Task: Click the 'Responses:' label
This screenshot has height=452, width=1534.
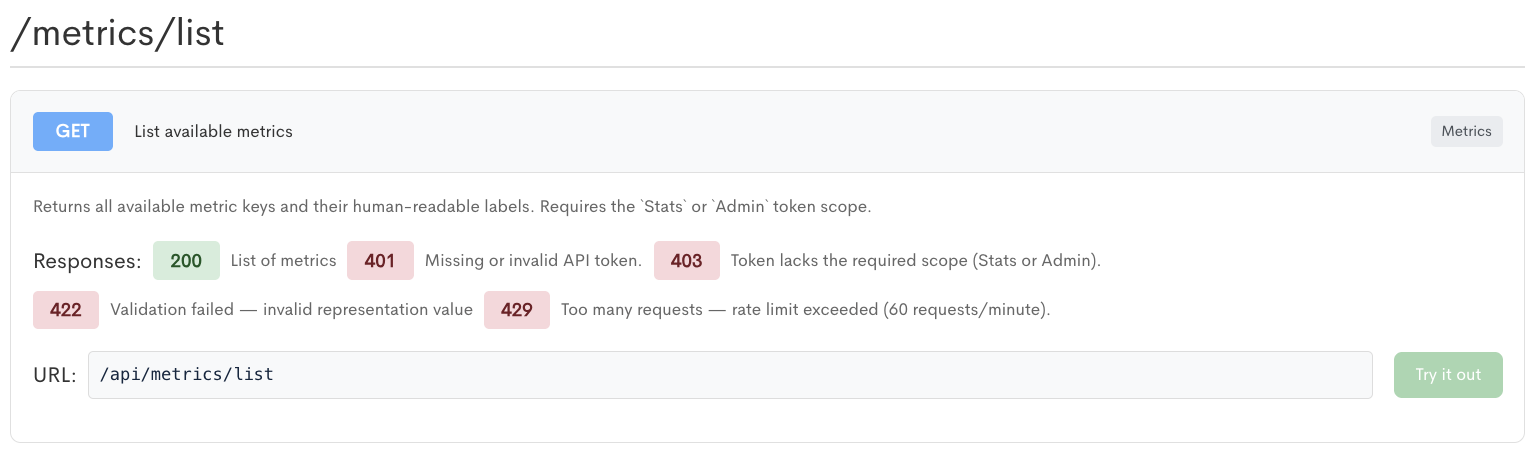Action: [87, 262]
